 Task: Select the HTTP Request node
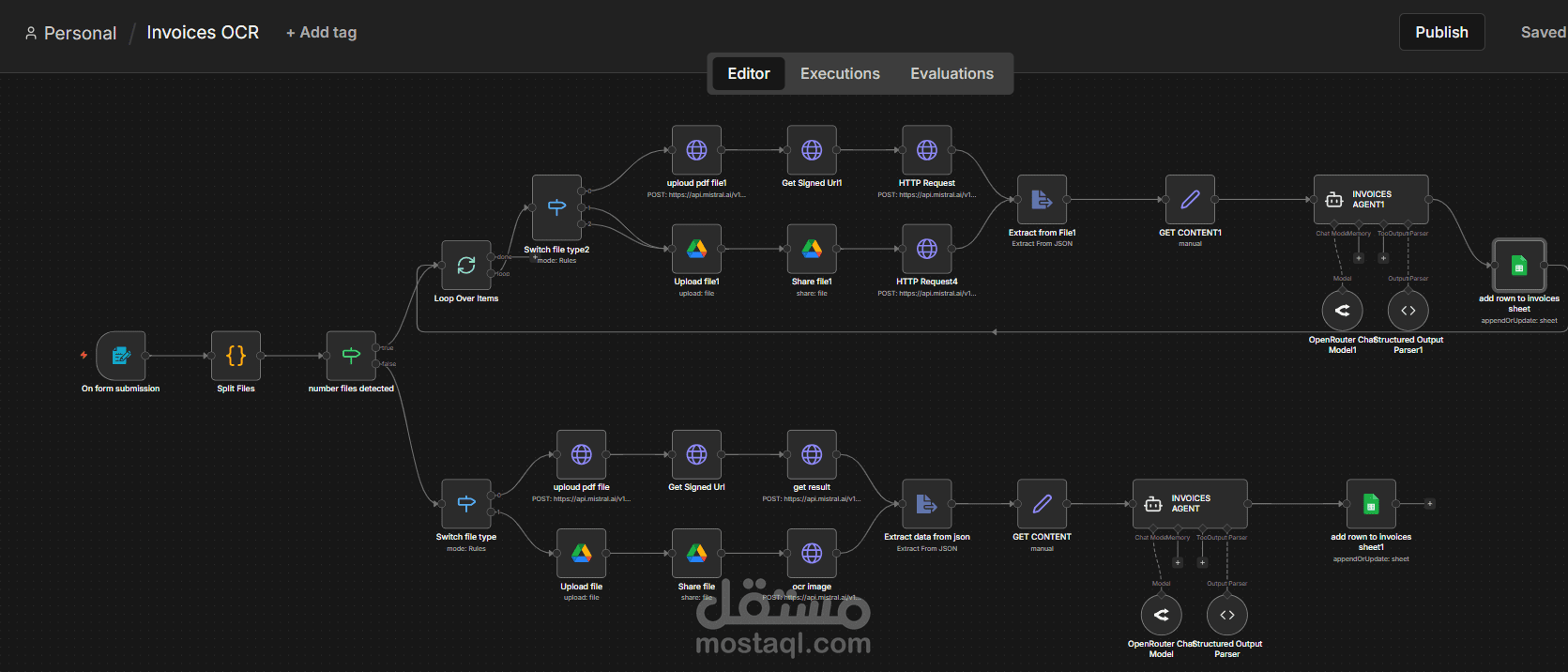927,150
